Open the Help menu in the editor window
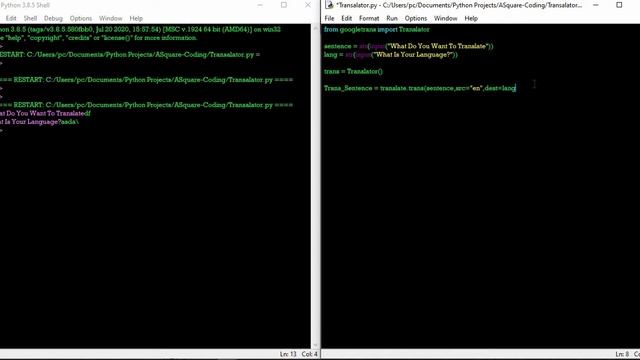Viewport: 640px width, 360px height. (471, 18)
